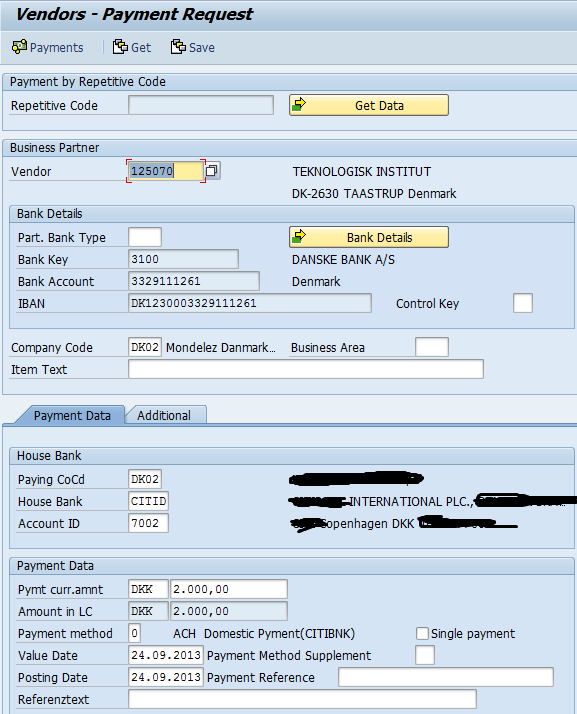577x714 pixels.
Task: Open the Vendor search help icon
Action: (212, 171)
